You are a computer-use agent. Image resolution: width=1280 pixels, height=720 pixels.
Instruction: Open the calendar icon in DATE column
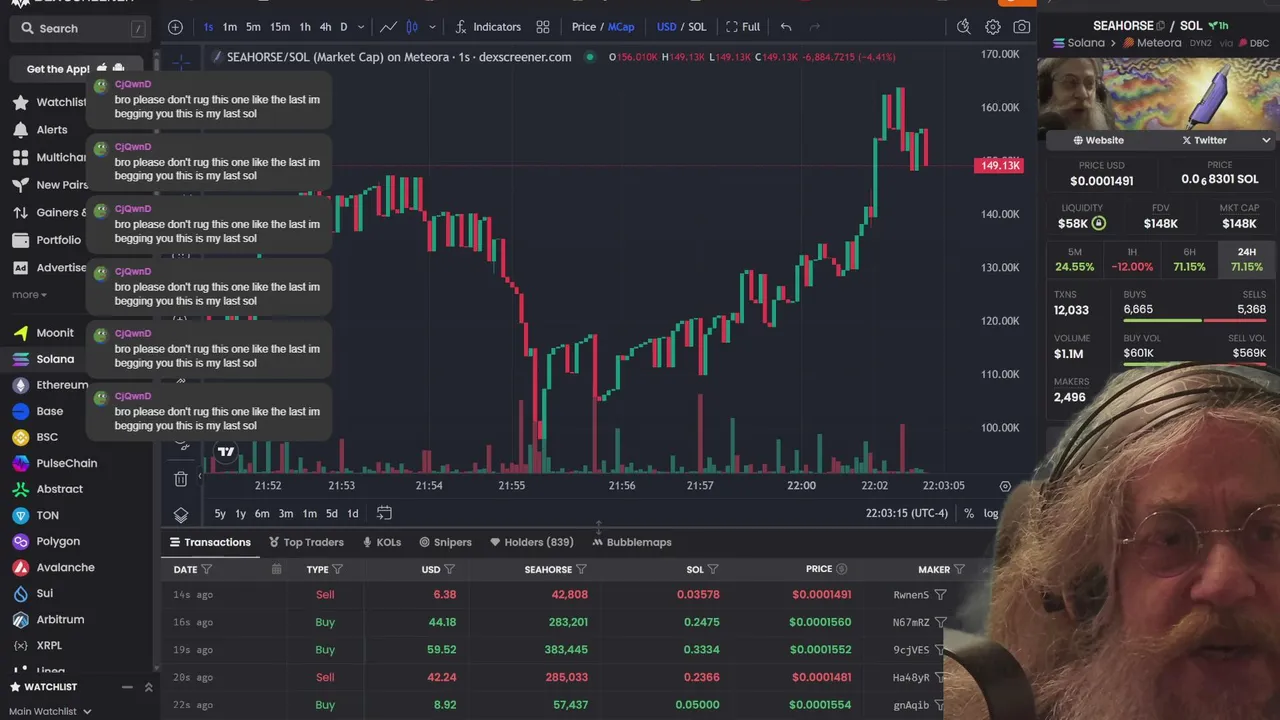pos(276,570)
